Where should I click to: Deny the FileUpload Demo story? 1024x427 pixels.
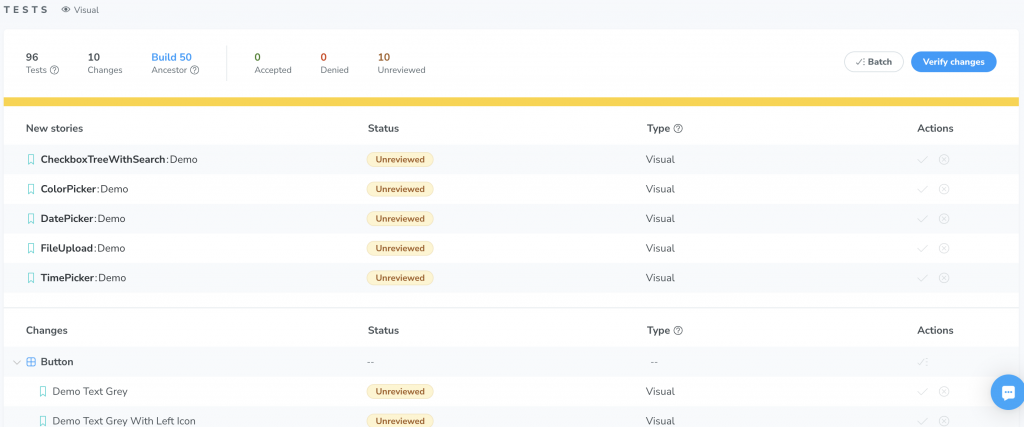[x=944, y=248]
